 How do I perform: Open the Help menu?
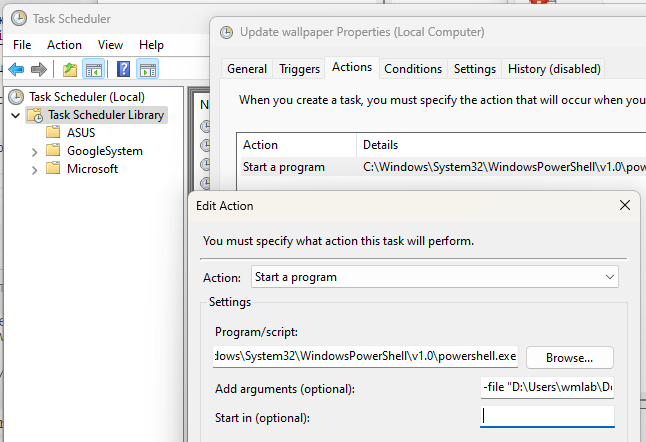coord(151,44)
